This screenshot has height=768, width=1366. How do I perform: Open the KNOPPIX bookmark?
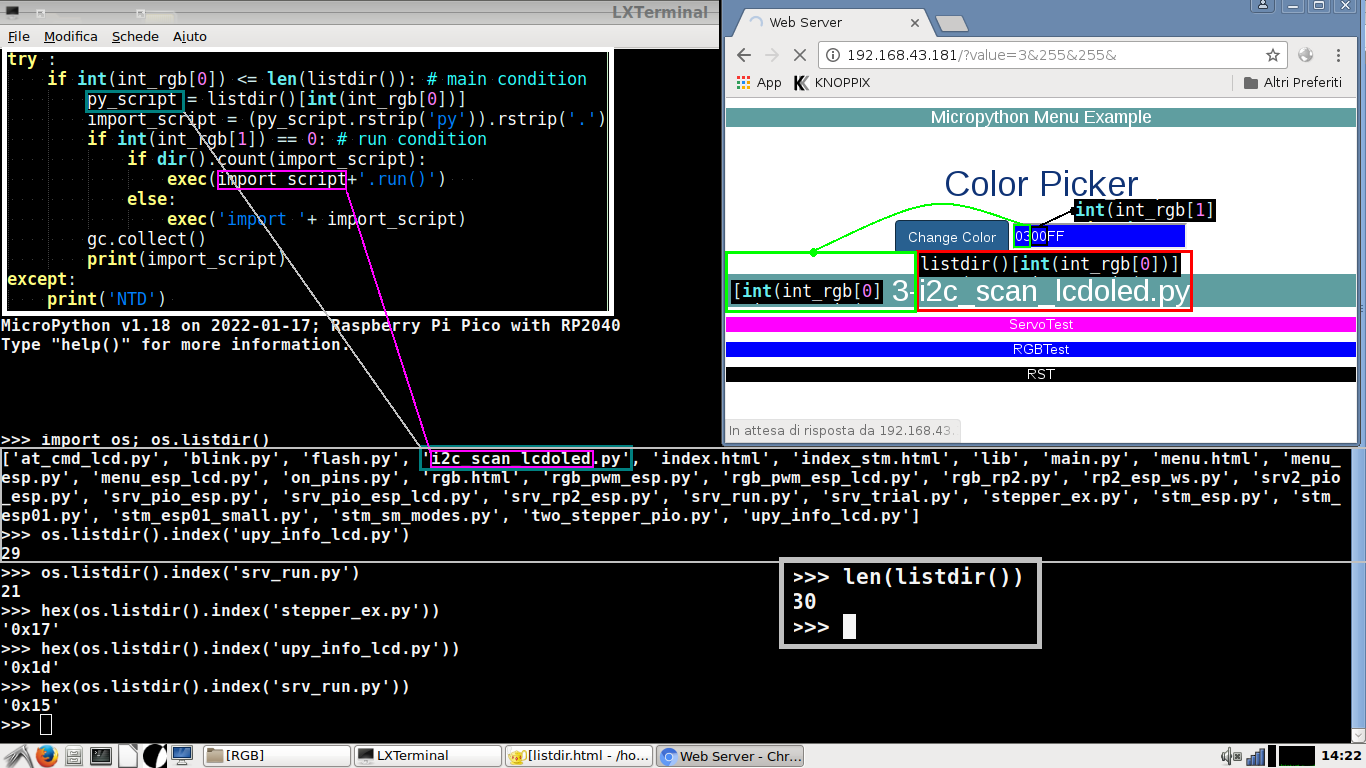pos(834,82)
